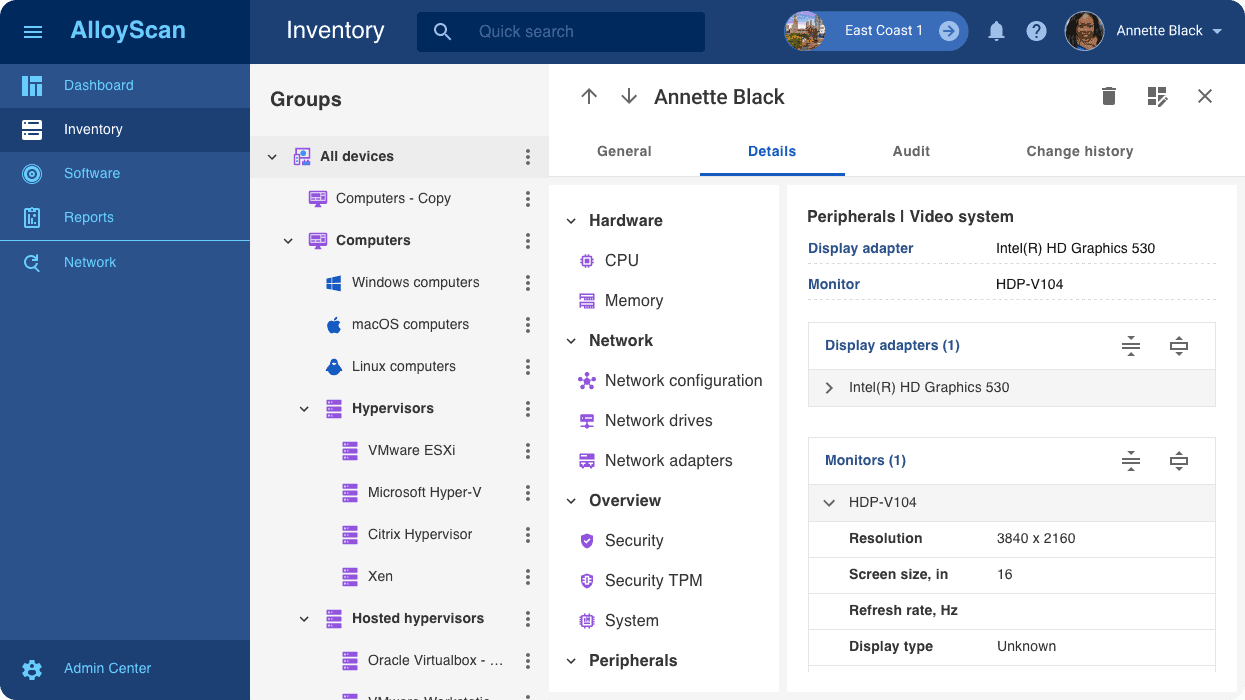Navigate to previous device with up arrow
The image size is (1245, 700).
[589, 96]
